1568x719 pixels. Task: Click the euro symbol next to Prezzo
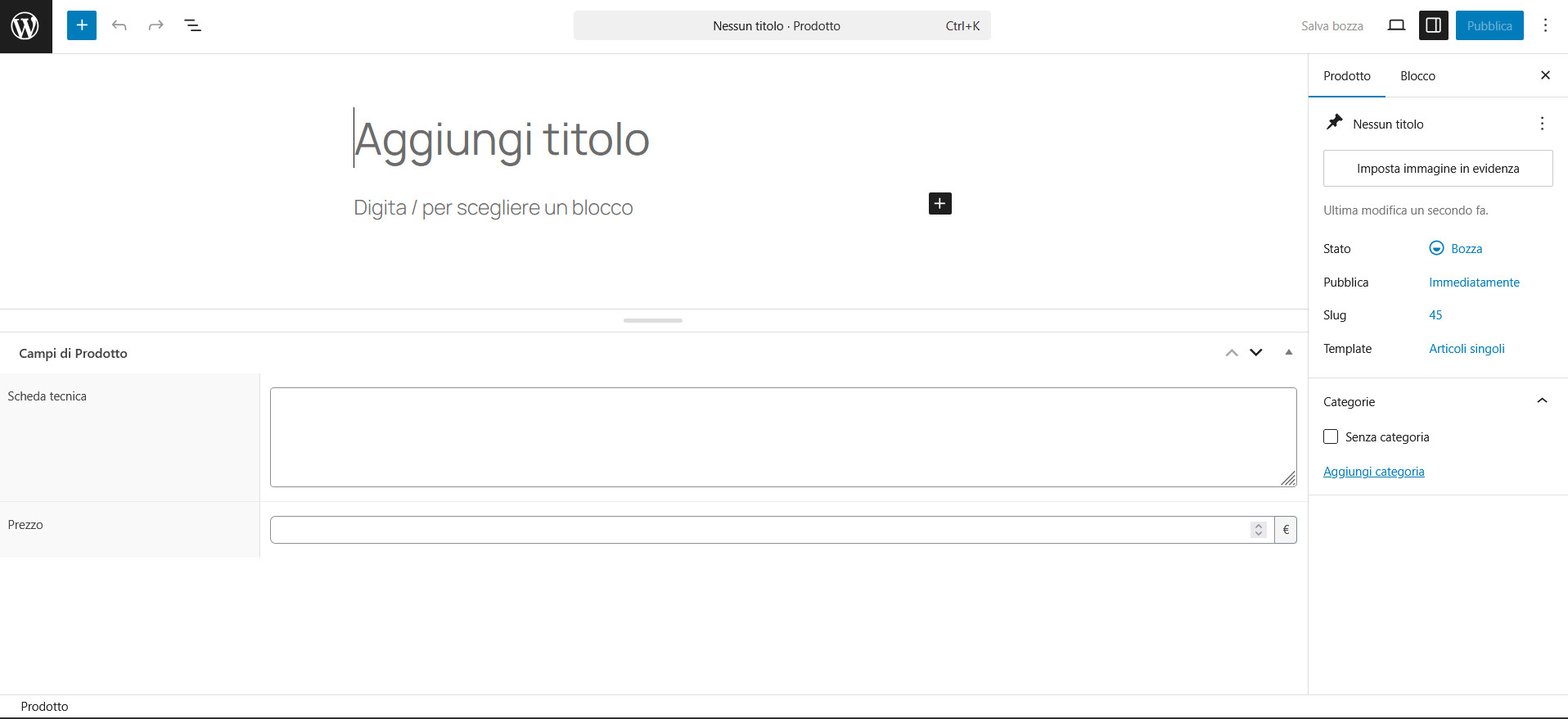[1286, 530]
